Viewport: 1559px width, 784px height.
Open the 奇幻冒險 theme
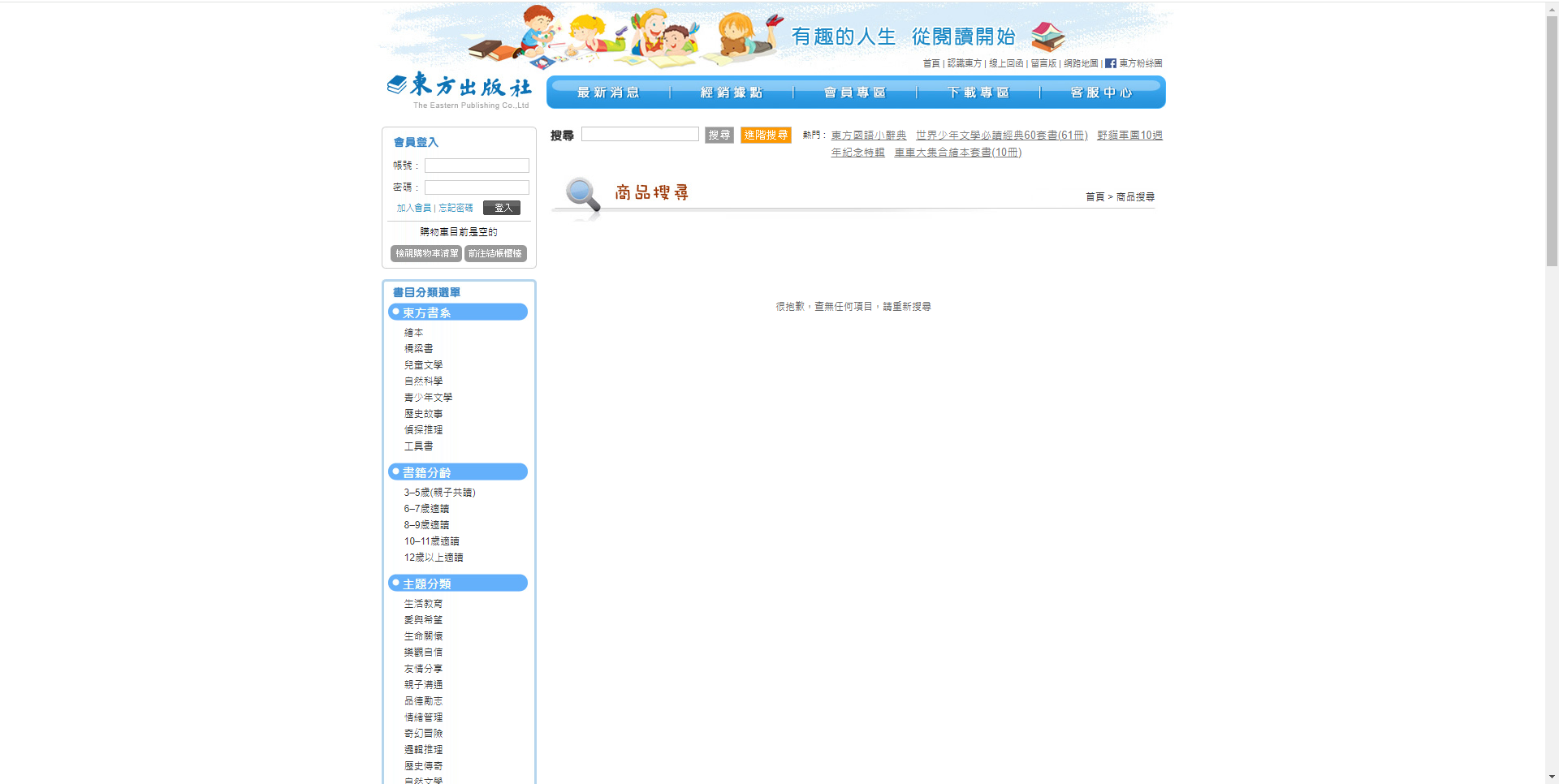tap(424, 734)
